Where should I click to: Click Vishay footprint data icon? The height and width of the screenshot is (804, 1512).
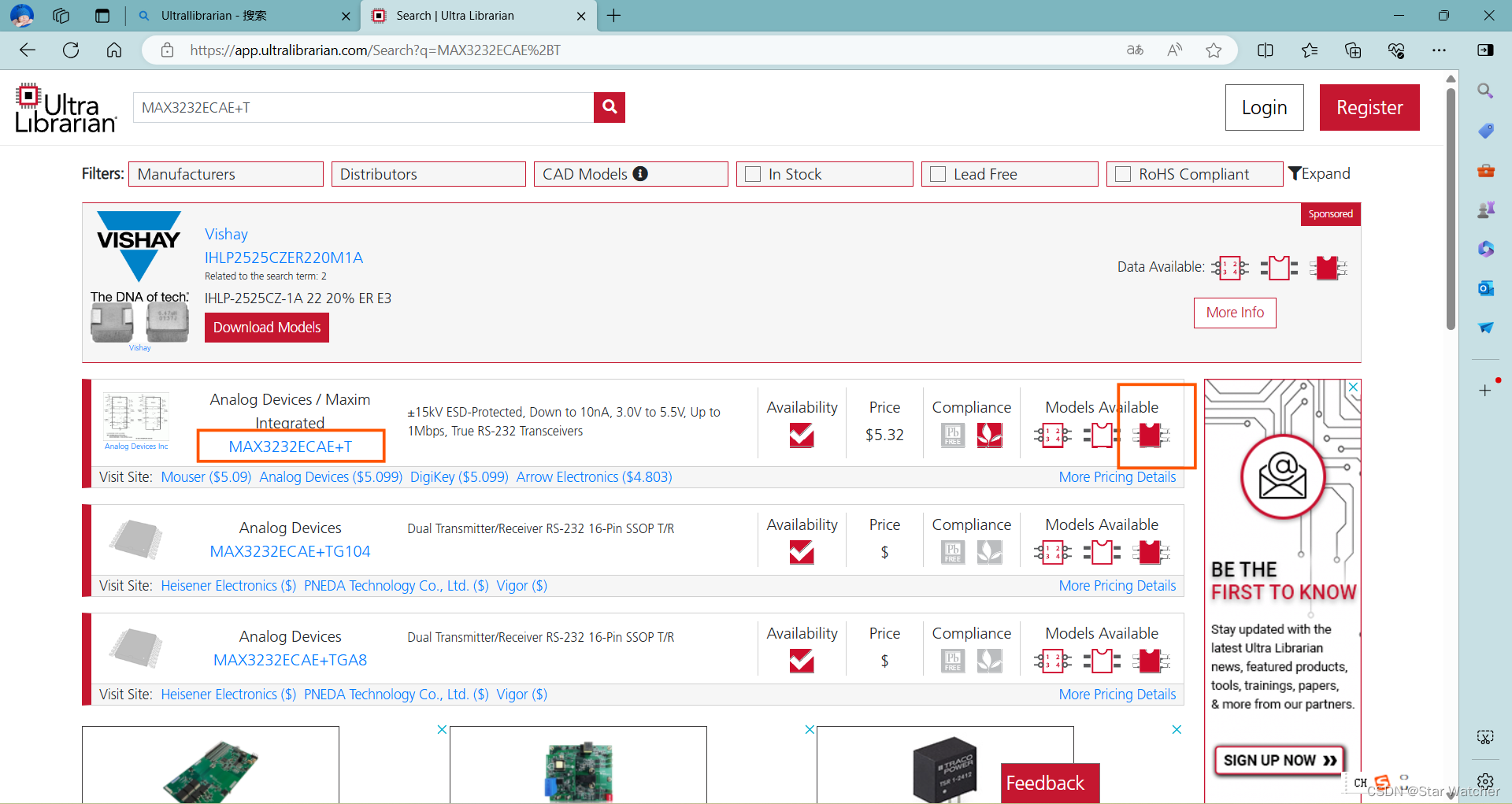(x=1279, y=268)
